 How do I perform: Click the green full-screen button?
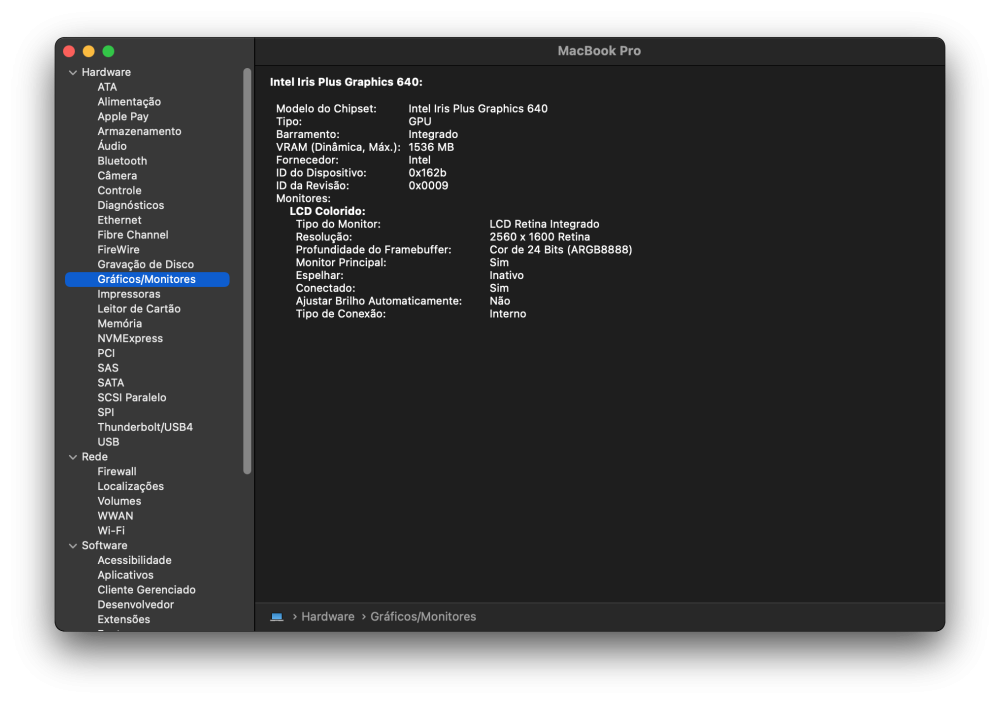pyautogui.click(x=108, y=51)
